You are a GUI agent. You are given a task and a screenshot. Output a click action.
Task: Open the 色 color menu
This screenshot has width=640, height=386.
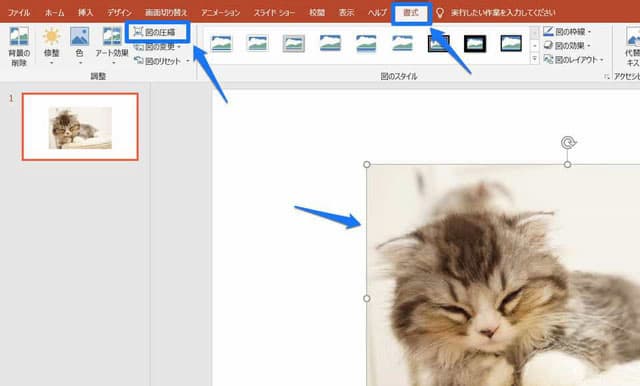[80, 46]
